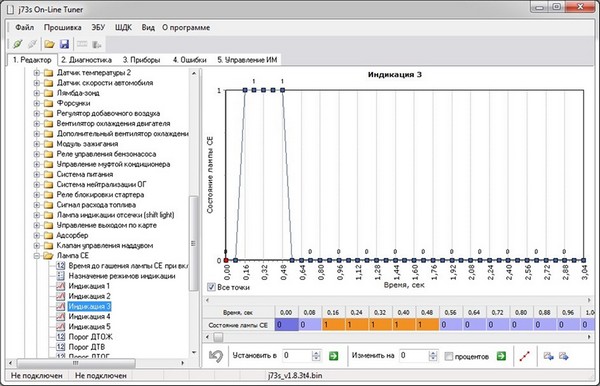The width and height of the screenshot is (600, 386).
Task: Switch to the '5. Управление ИМ' tab
Action: pos(247,60)
